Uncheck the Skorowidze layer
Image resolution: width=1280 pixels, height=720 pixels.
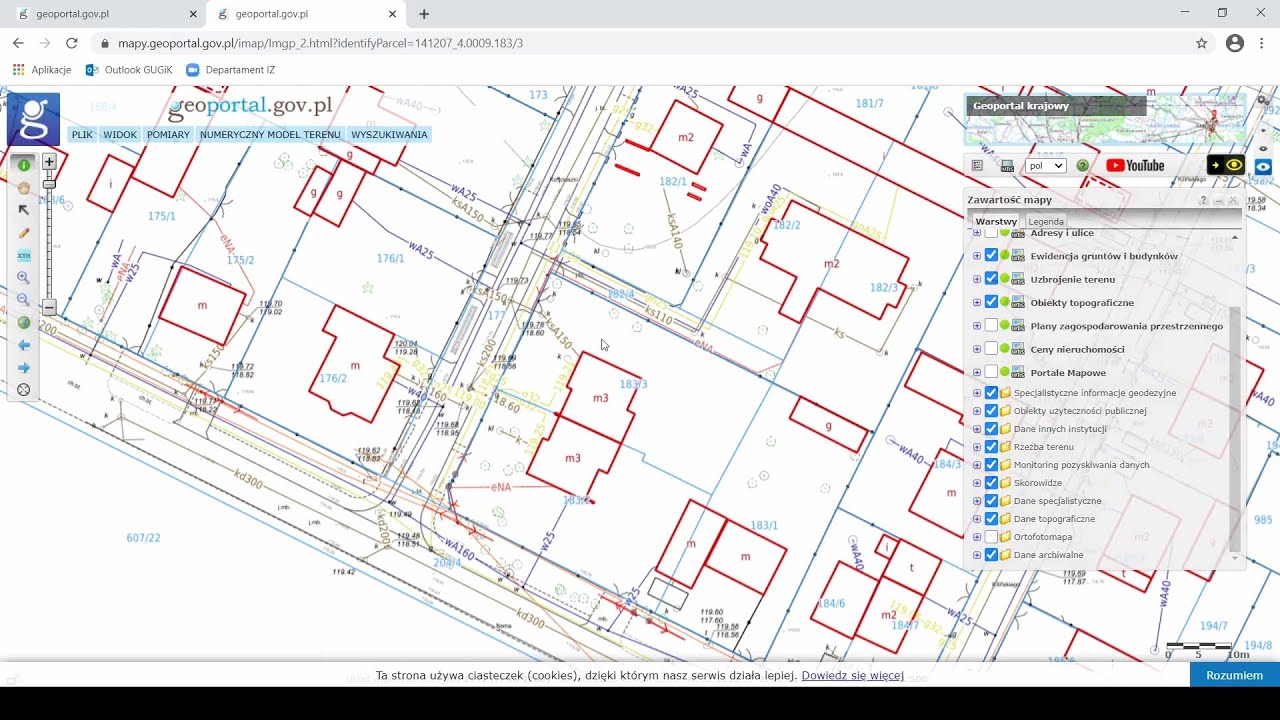coord(991,483)
